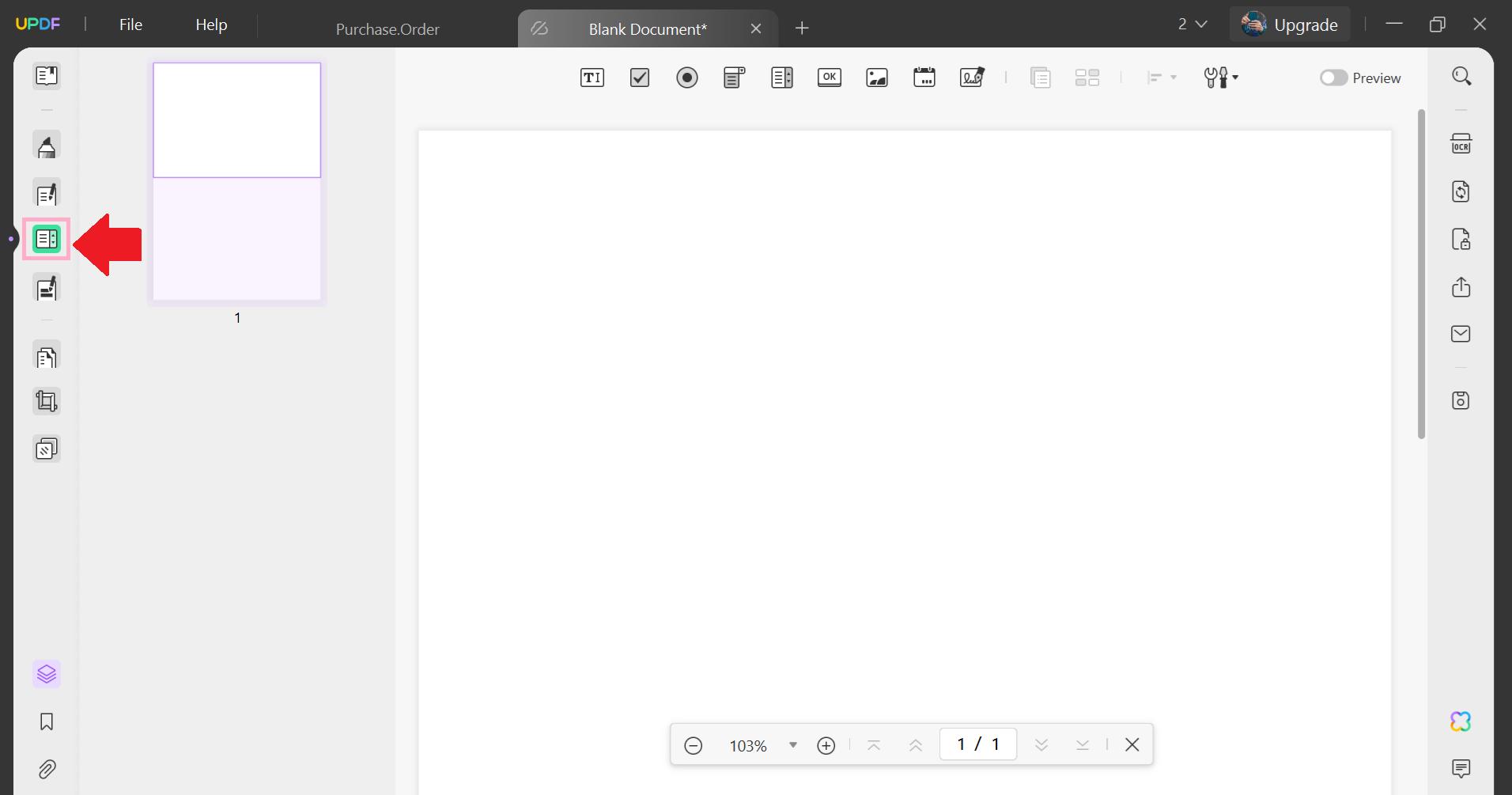Open the UPDF AI assistant
The height and width of the screenshot is (795, 1512).
[x=1461, y=721]
